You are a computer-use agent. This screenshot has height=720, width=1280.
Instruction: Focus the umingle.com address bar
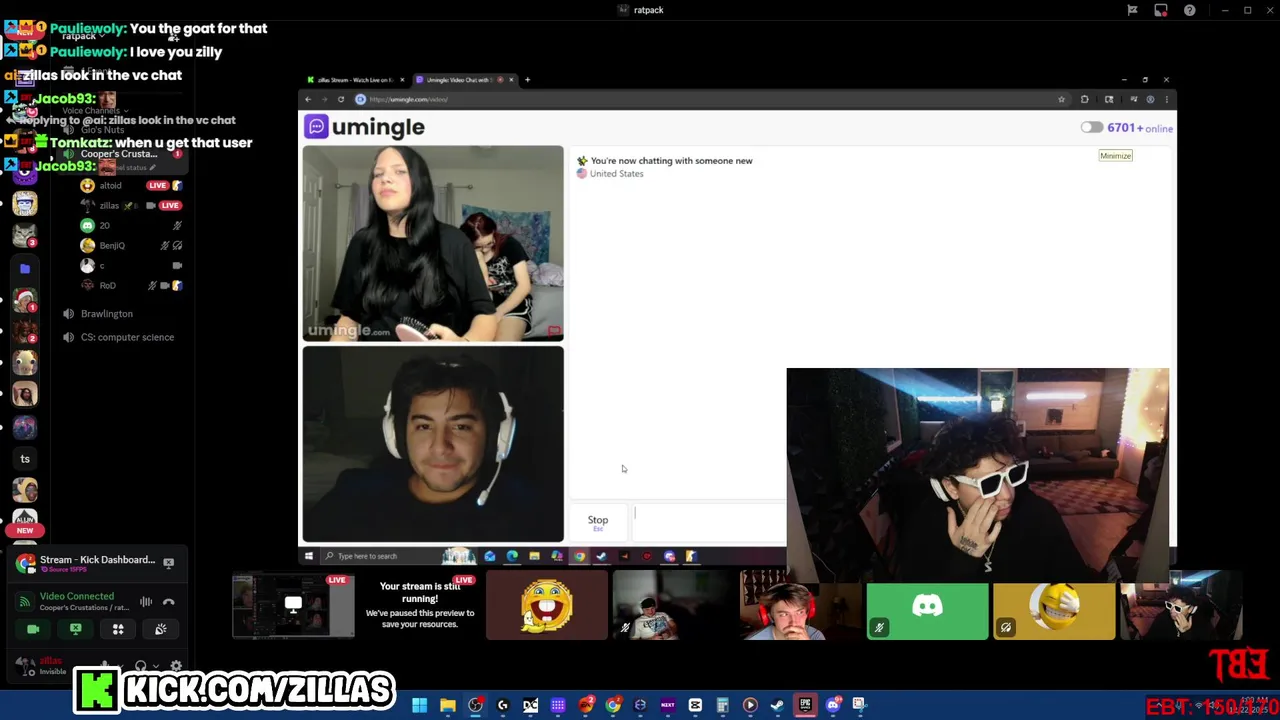710,99
